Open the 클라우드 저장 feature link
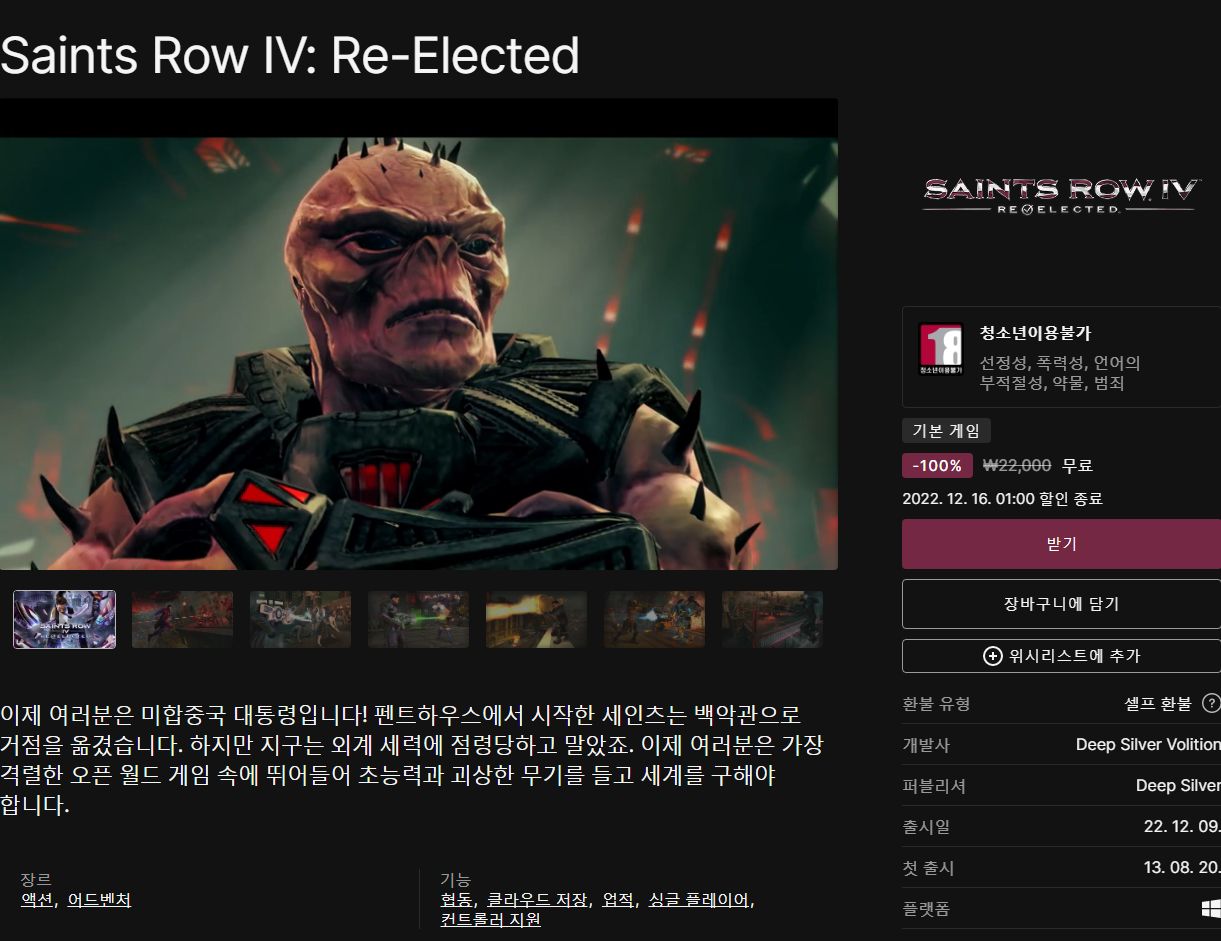 536,899
